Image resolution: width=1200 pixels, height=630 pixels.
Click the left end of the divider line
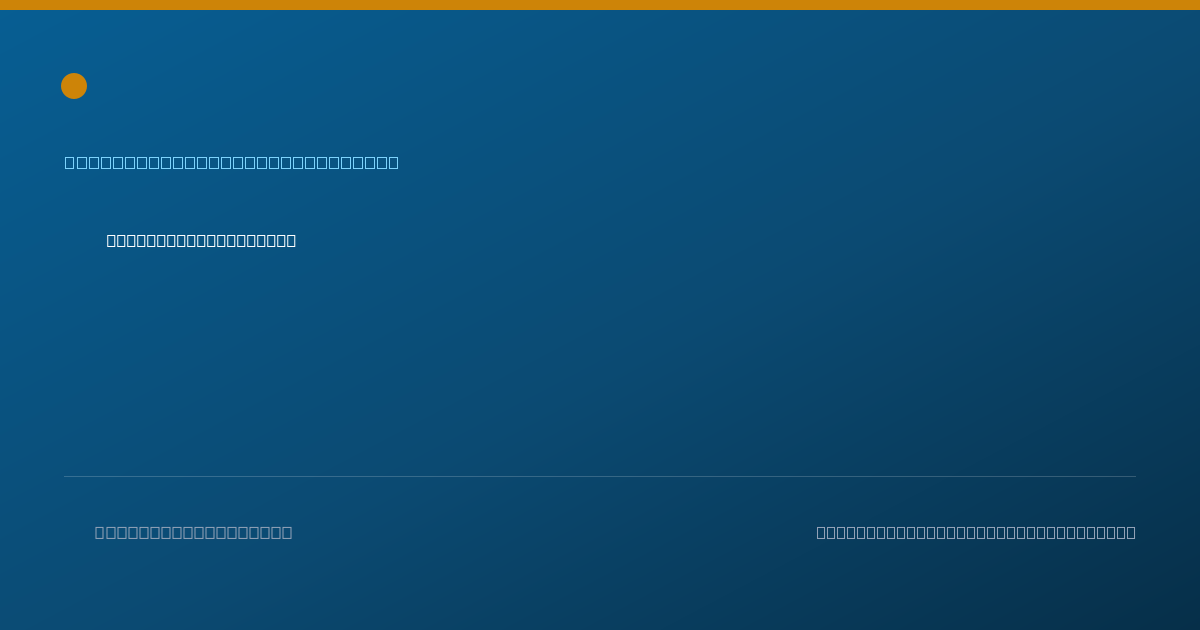pos(66,476)
